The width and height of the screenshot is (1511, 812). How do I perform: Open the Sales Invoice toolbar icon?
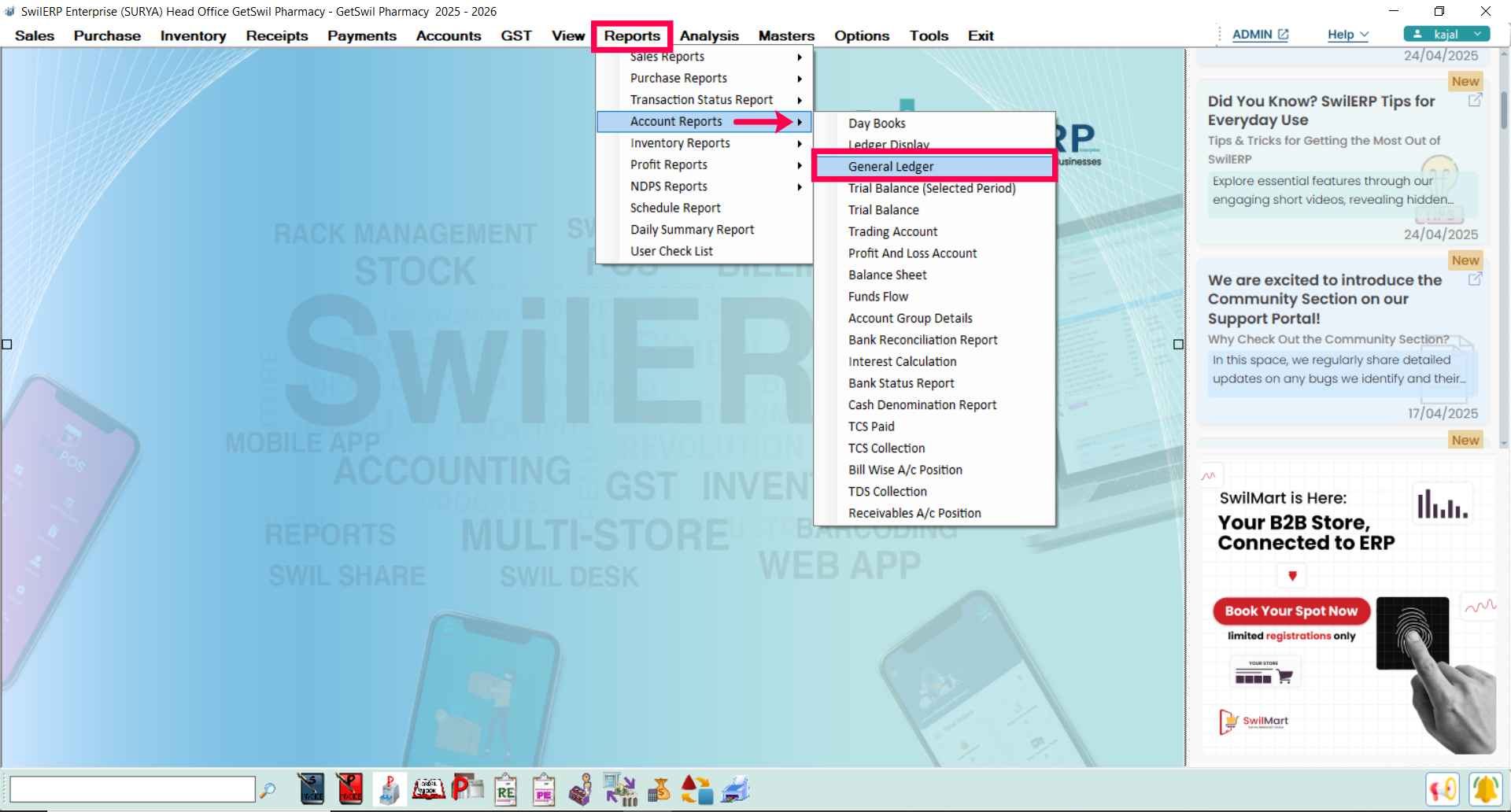click(312, 788)
